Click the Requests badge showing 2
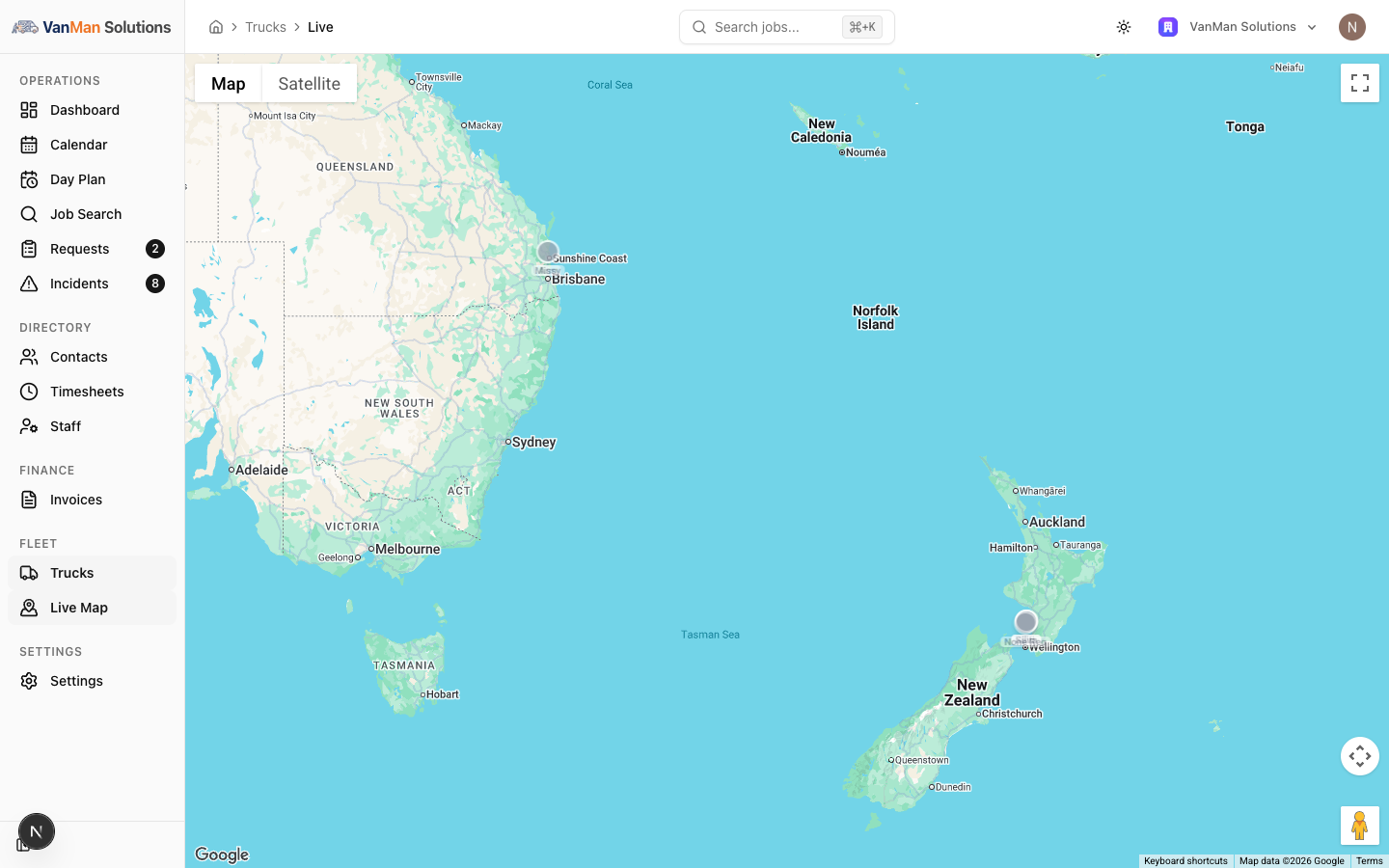This screenshot has height=868, width=1389. [x=155, y=249]
